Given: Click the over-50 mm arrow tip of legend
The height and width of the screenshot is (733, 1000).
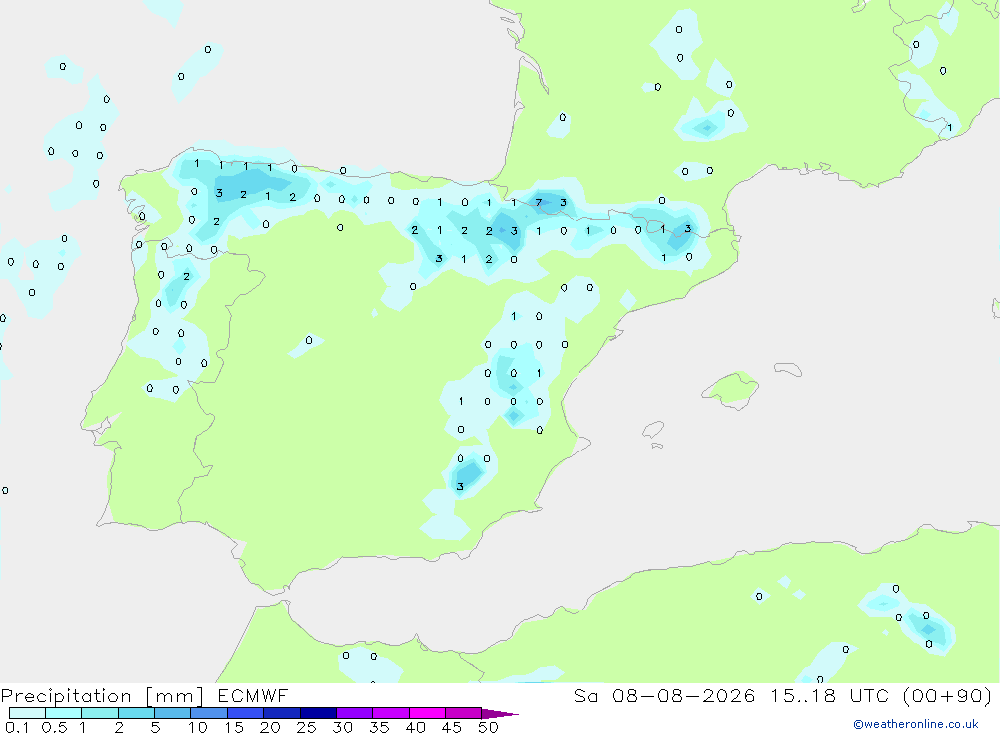Looking at the screenshot, I should click(x=500, y=714).
